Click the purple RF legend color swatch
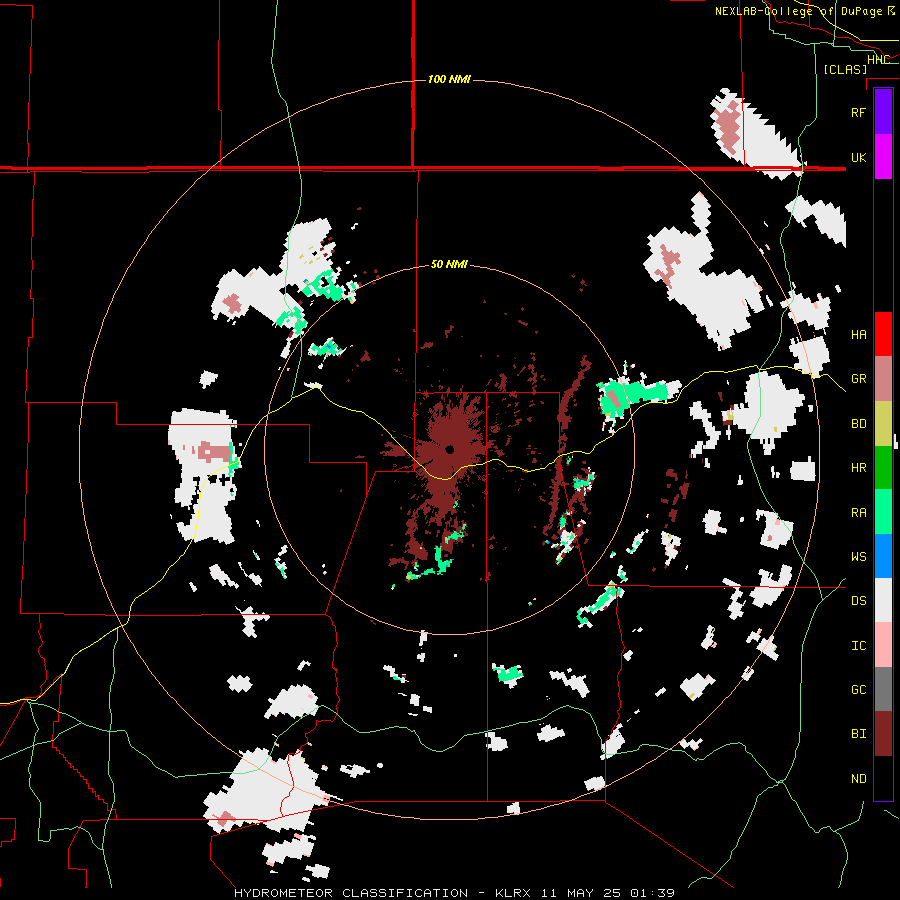 tap(883, 112)
